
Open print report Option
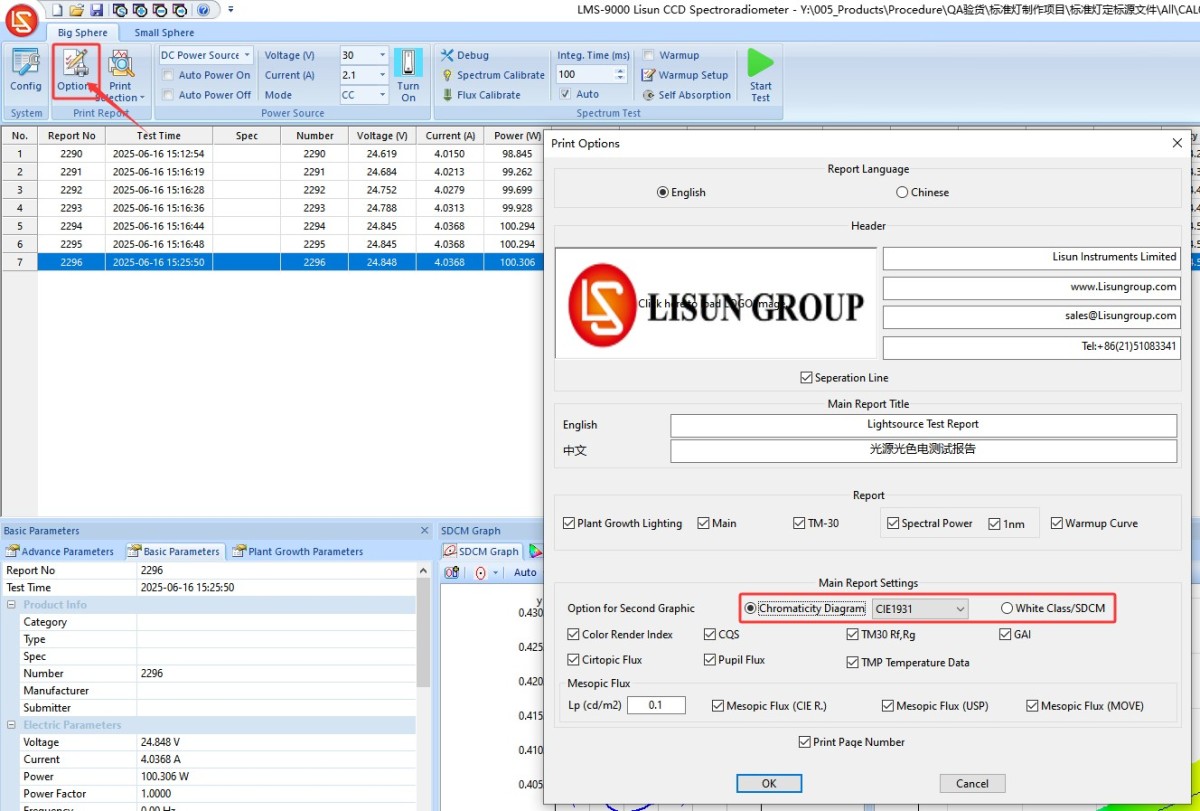click(x=75, y=73)
